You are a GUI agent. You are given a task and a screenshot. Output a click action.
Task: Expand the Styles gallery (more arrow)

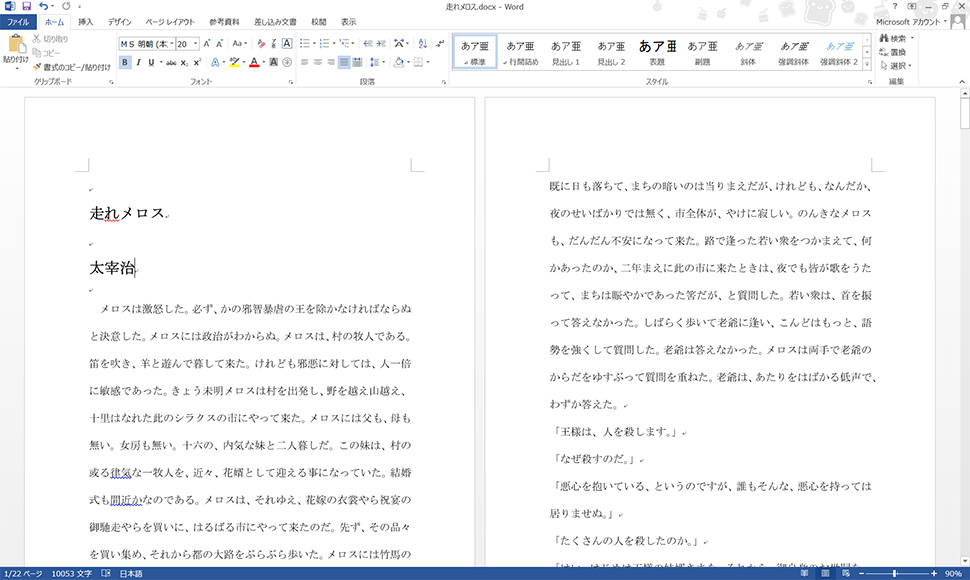[x=867, y=64]
